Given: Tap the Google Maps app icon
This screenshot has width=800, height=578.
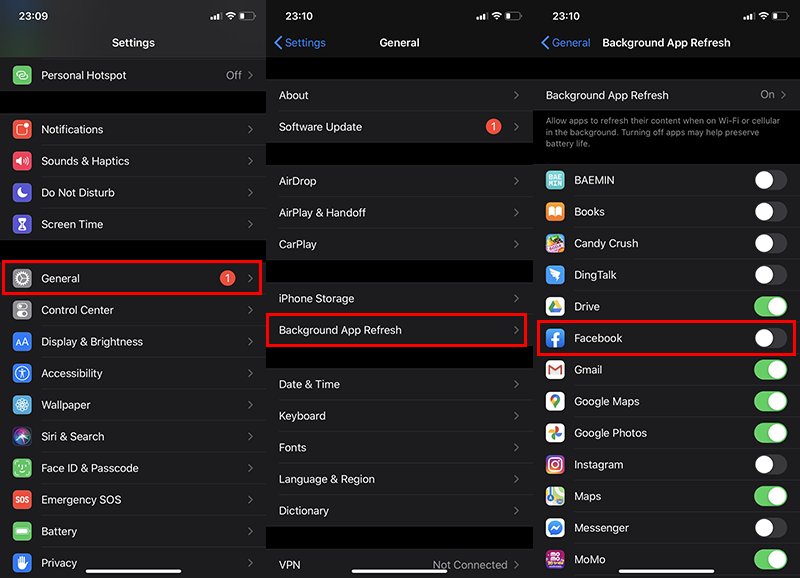Looking at the screenshot, I should [555, 401].
